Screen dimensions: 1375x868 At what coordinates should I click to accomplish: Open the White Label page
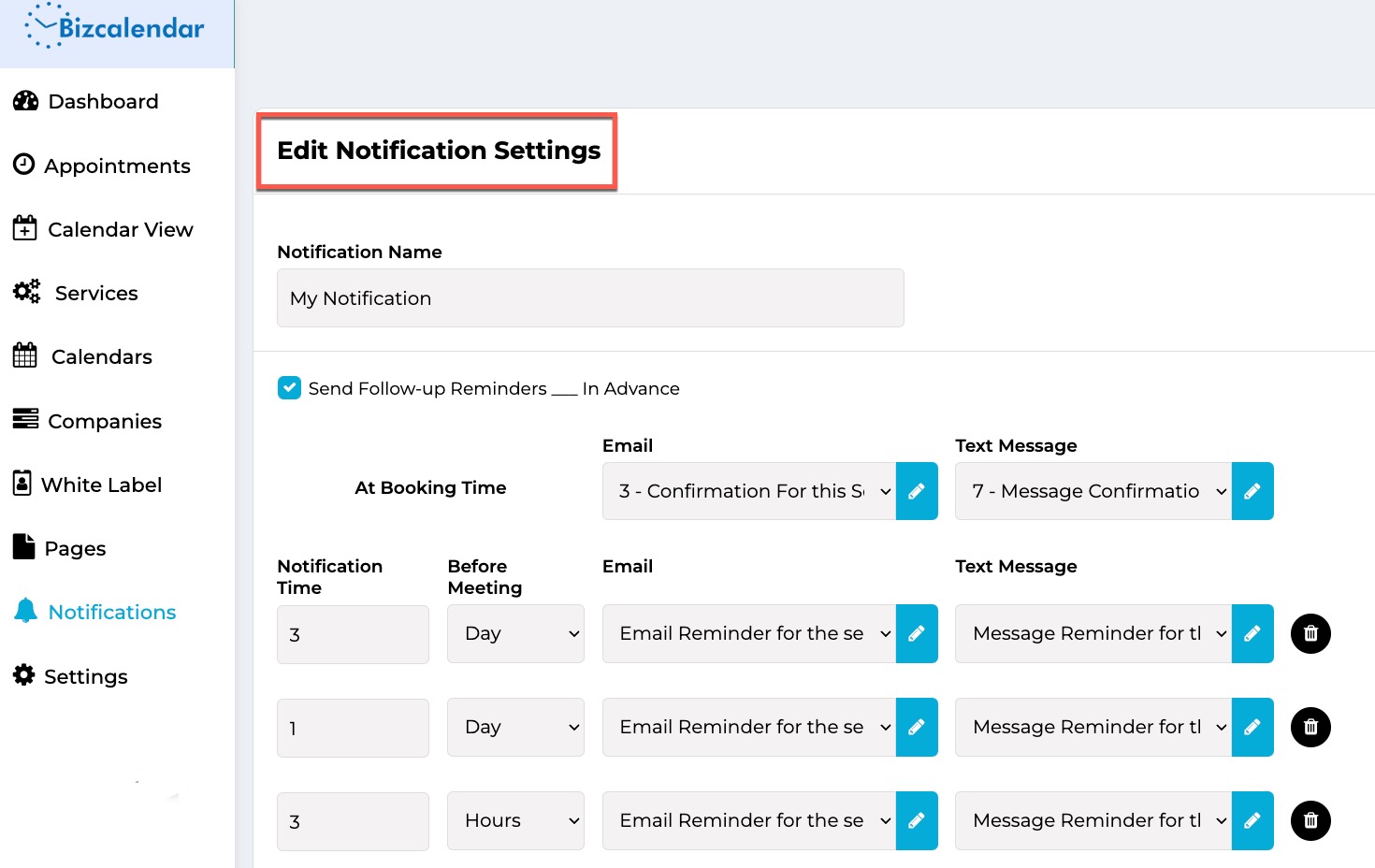click(x=101, y=485)
